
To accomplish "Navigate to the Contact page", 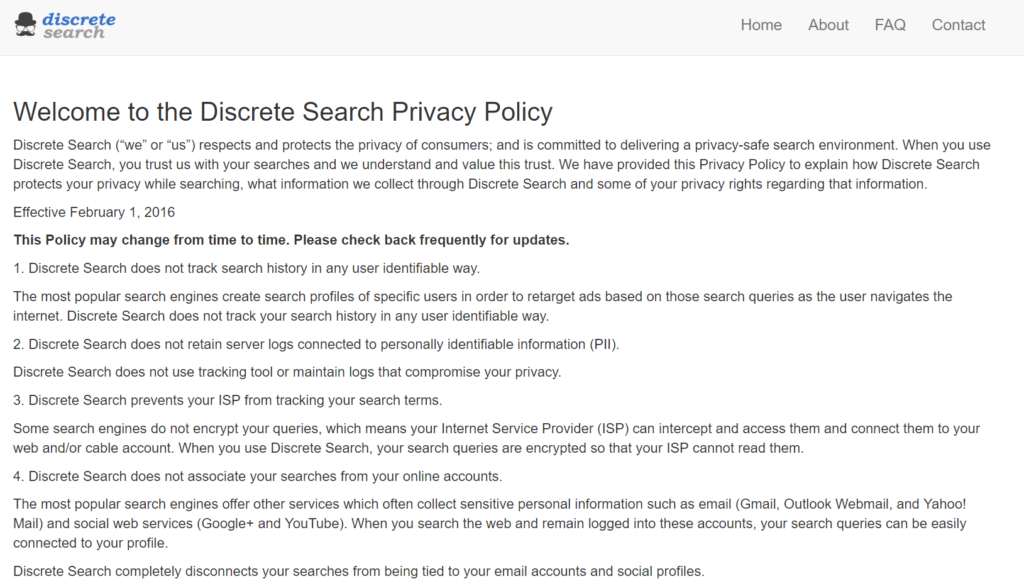I will (x=958, y=25).
